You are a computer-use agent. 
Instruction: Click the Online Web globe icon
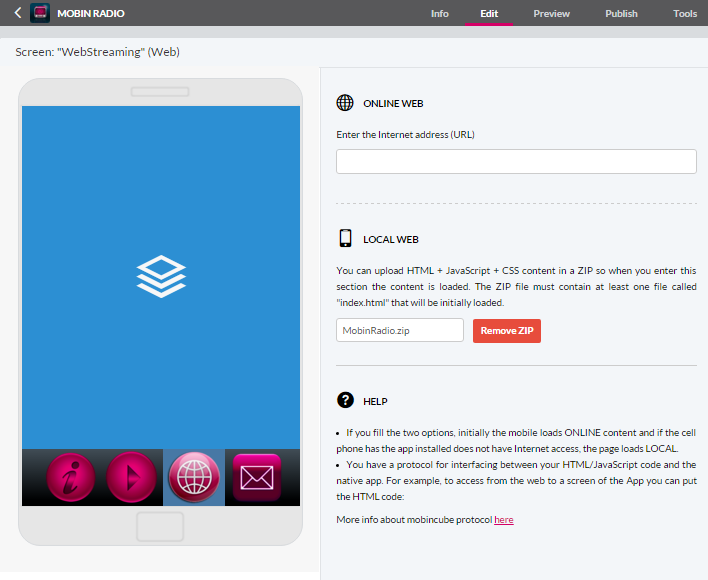(x=345, y=103)
